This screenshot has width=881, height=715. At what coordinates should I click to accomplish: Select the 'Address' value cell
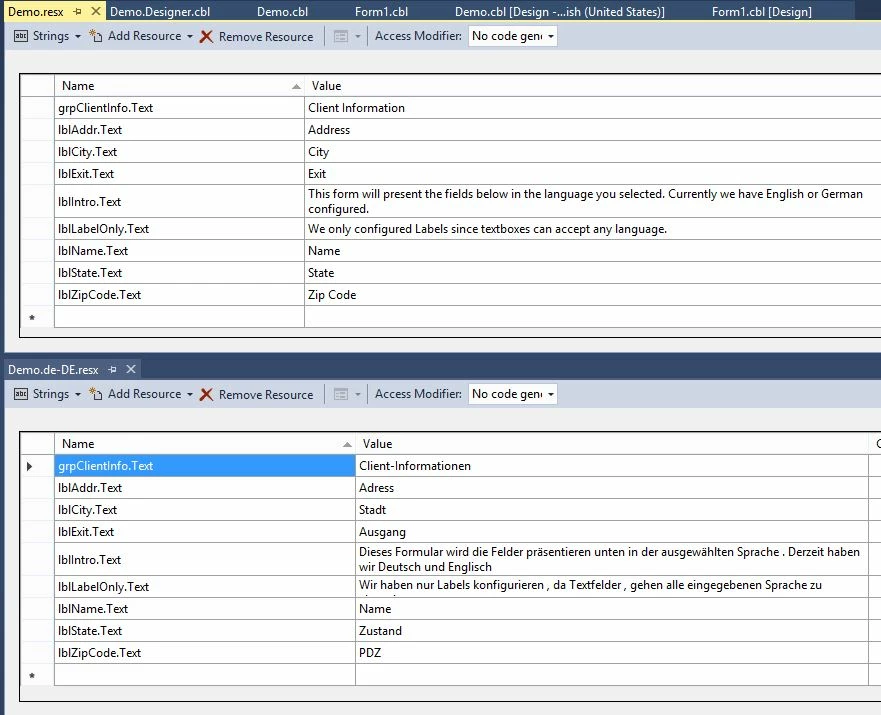pos(593,130)
